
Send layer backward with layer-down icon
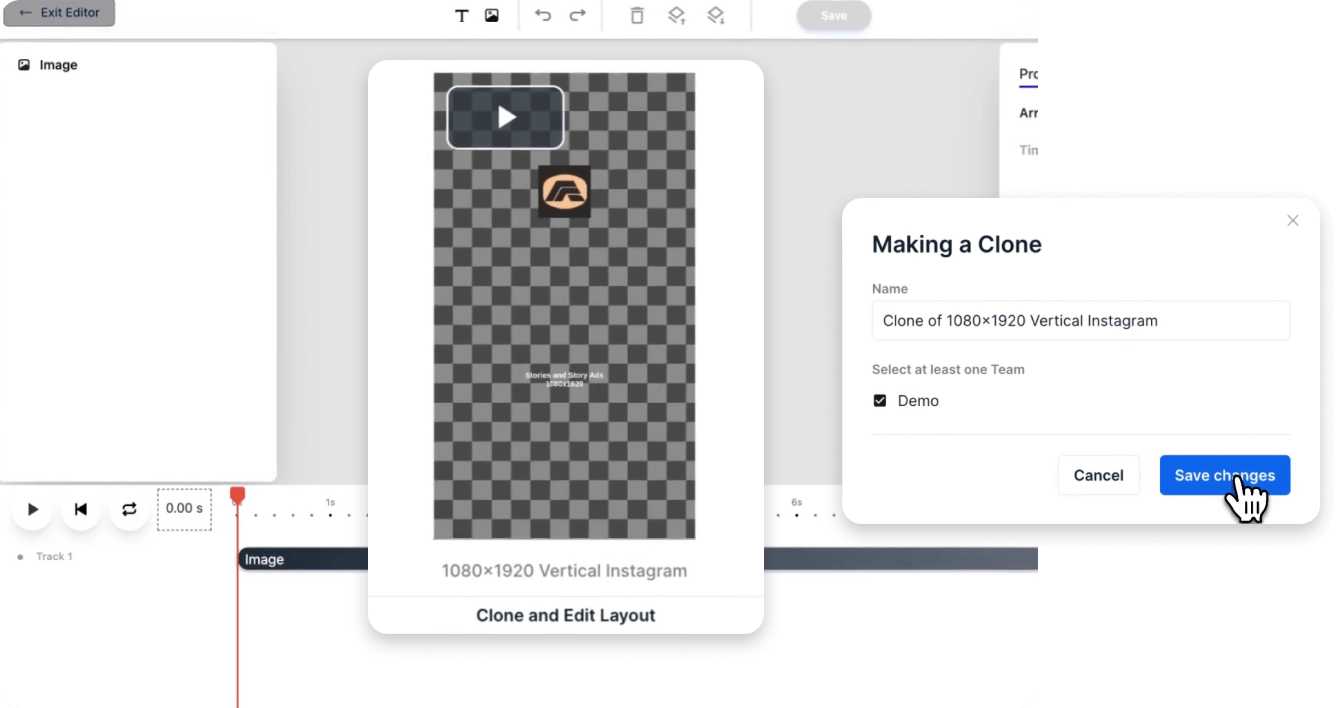[x=715, y=16]
